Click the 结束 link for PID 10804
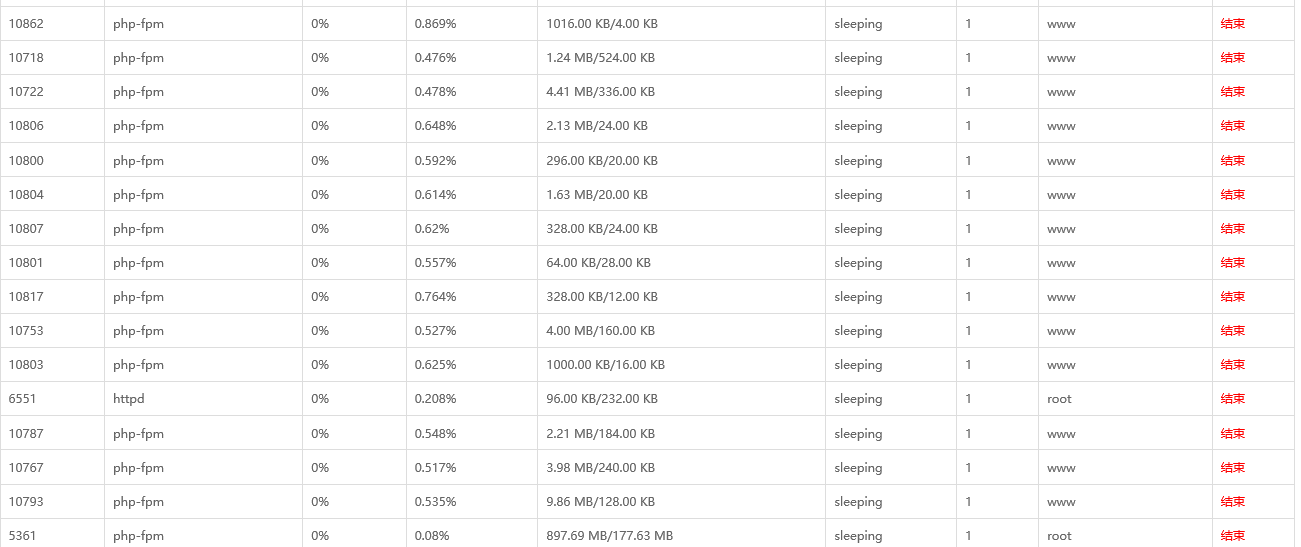1301x547 pixels. 1232,195
